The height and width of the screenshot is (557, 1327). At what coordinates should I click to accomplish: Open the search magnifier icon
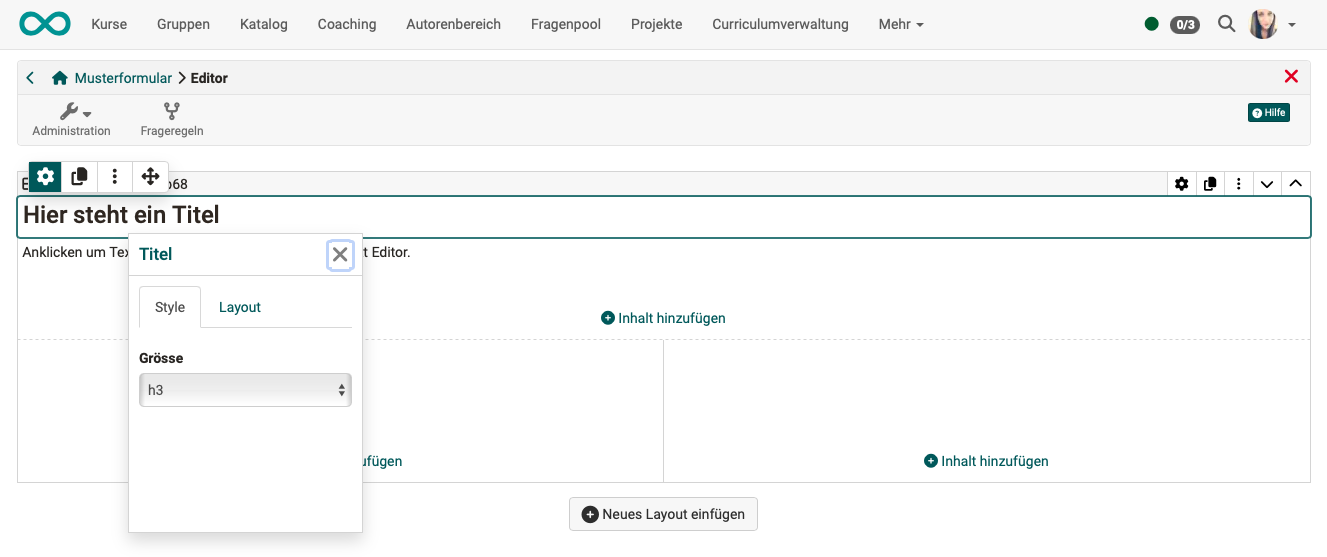tap(1226, 24)
